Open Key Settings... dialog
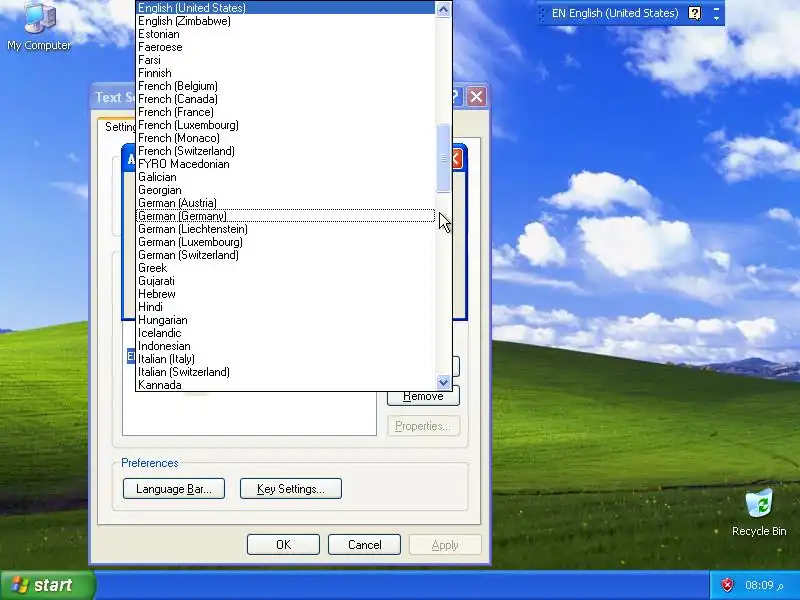 290,489
